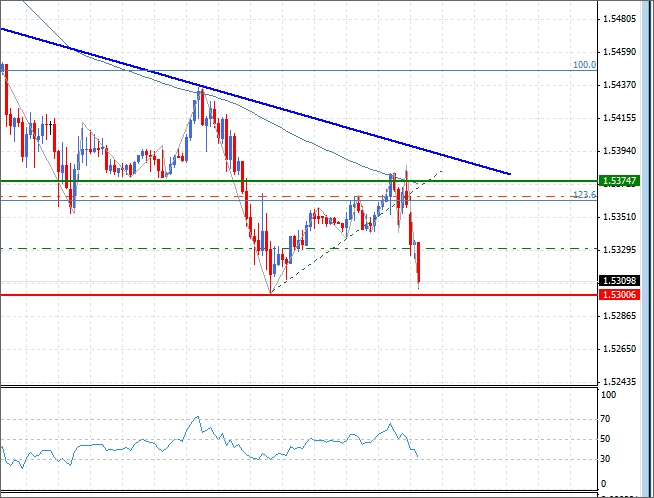Click the 30 level on oscillator scale
This screenshot has height=498, width=654.
[605, 459]
